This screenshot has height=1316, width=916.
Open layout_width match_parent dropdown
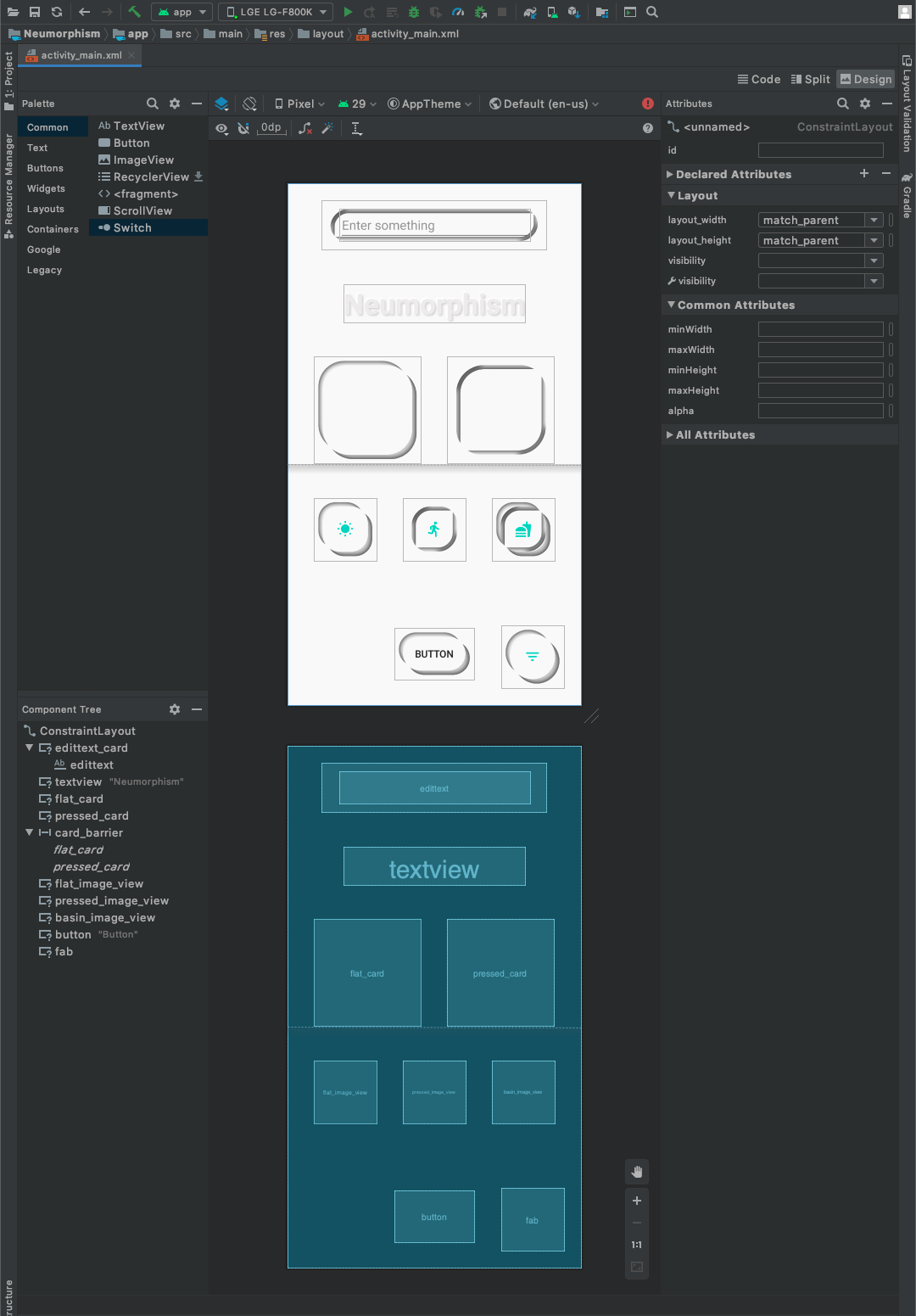click(x=874, y=220)
